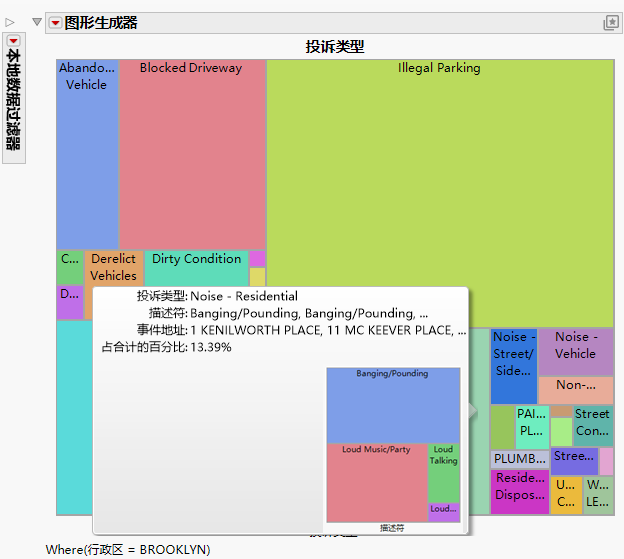Click the Noise - Street/Sidewalk tile
Image resolution: width=624 pixels, height=559 pixels.
pyautogui.click(x=514, y=366)
